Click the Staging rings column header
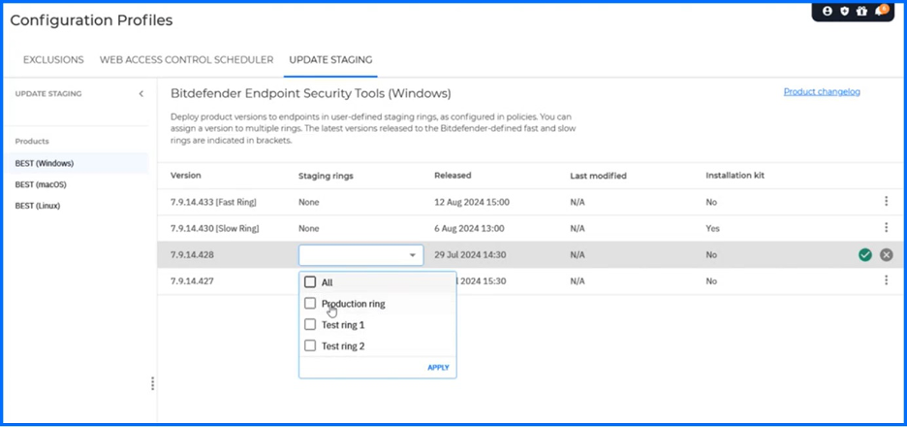 325,175
